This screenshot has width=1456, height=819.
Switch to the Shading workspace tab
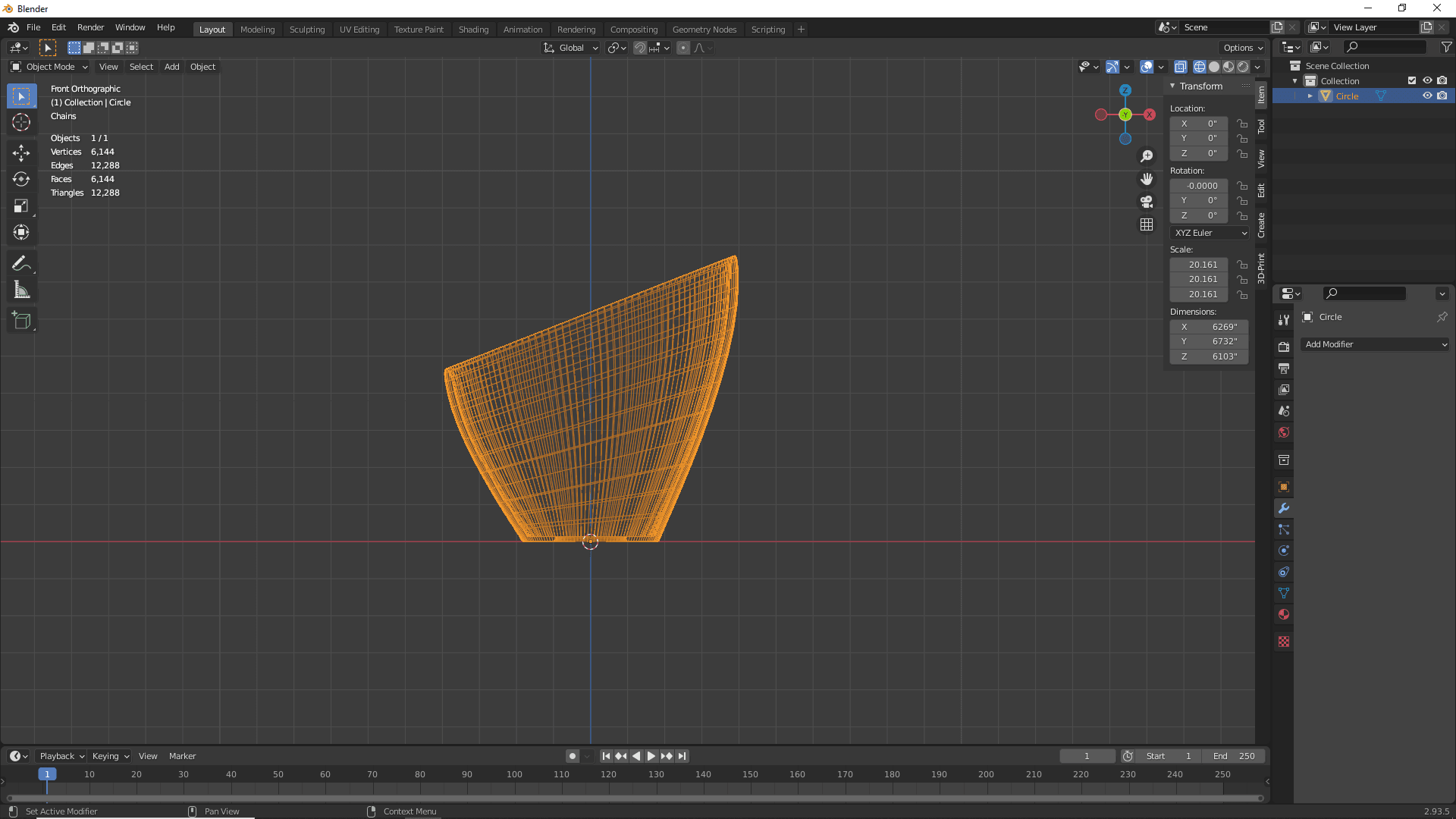(x=473, y=29)
